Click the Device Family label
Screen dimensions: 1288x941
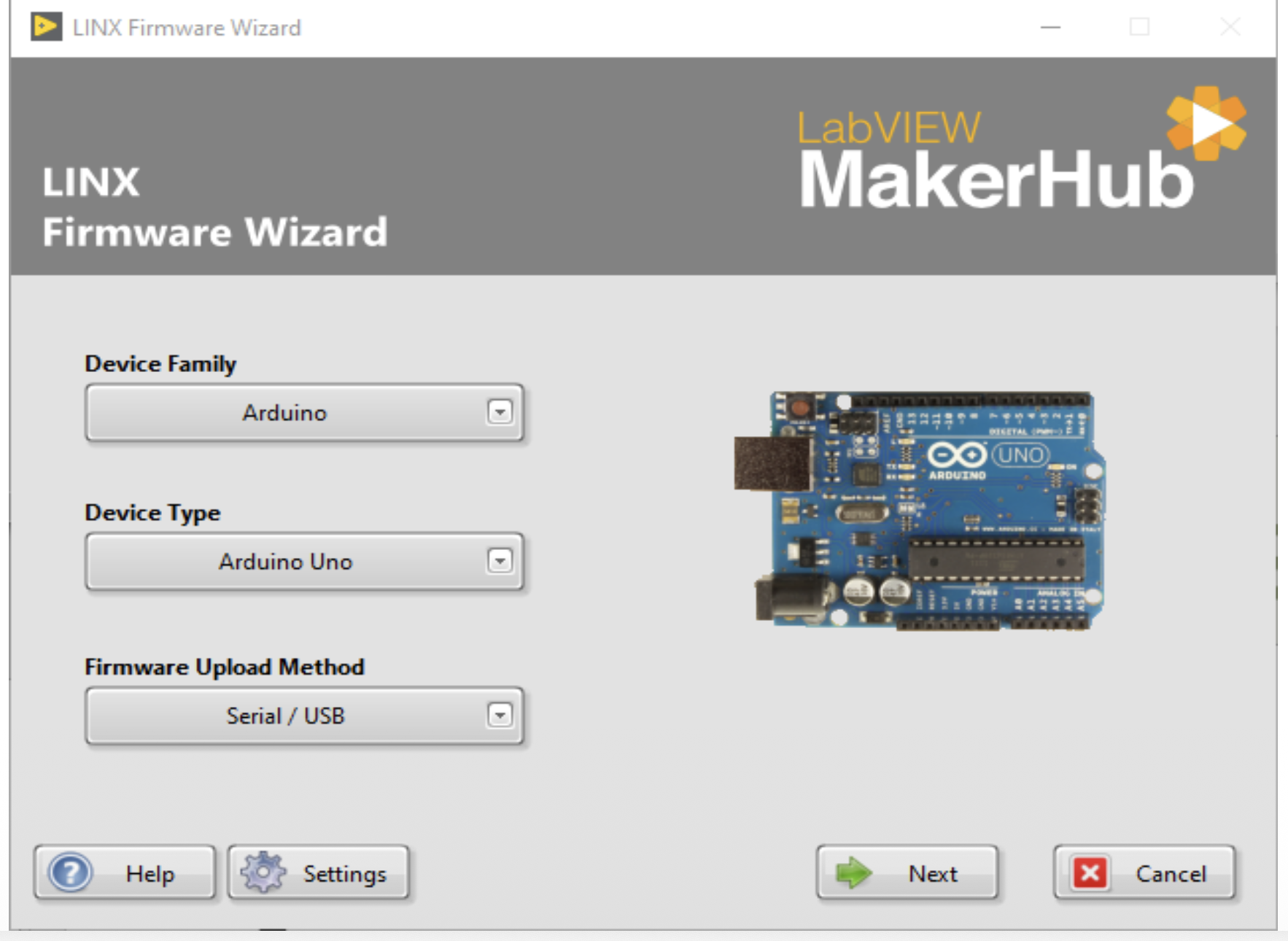pyautogui.click(x=160, y=363)
